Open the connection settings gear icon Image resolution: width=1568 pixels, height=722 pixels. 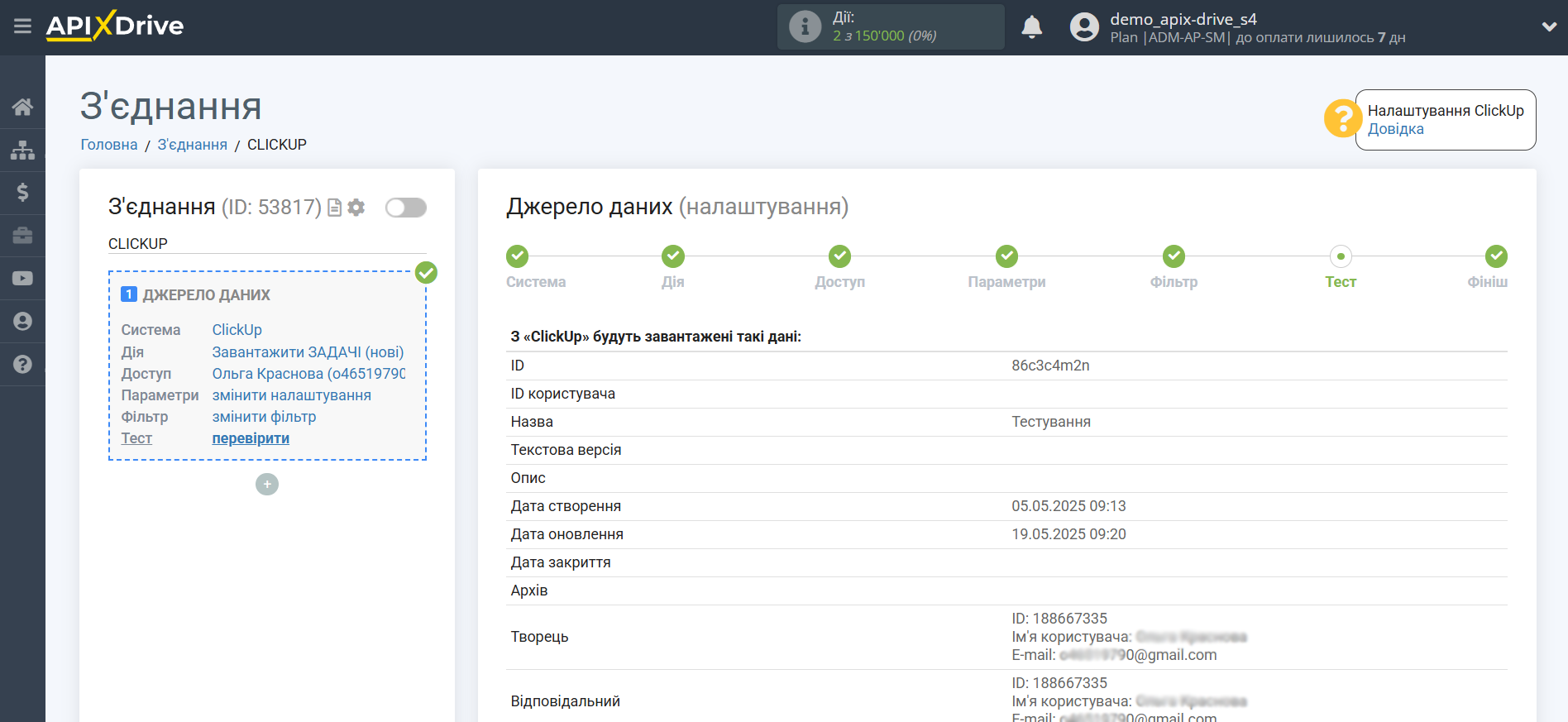tap(356, 208)
